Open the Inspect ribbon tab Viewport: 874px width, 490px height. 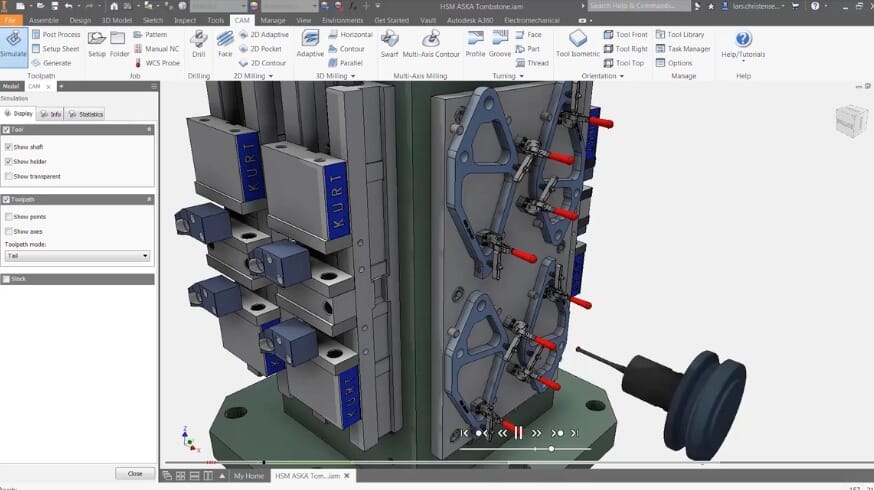click(x=185, y=19)
